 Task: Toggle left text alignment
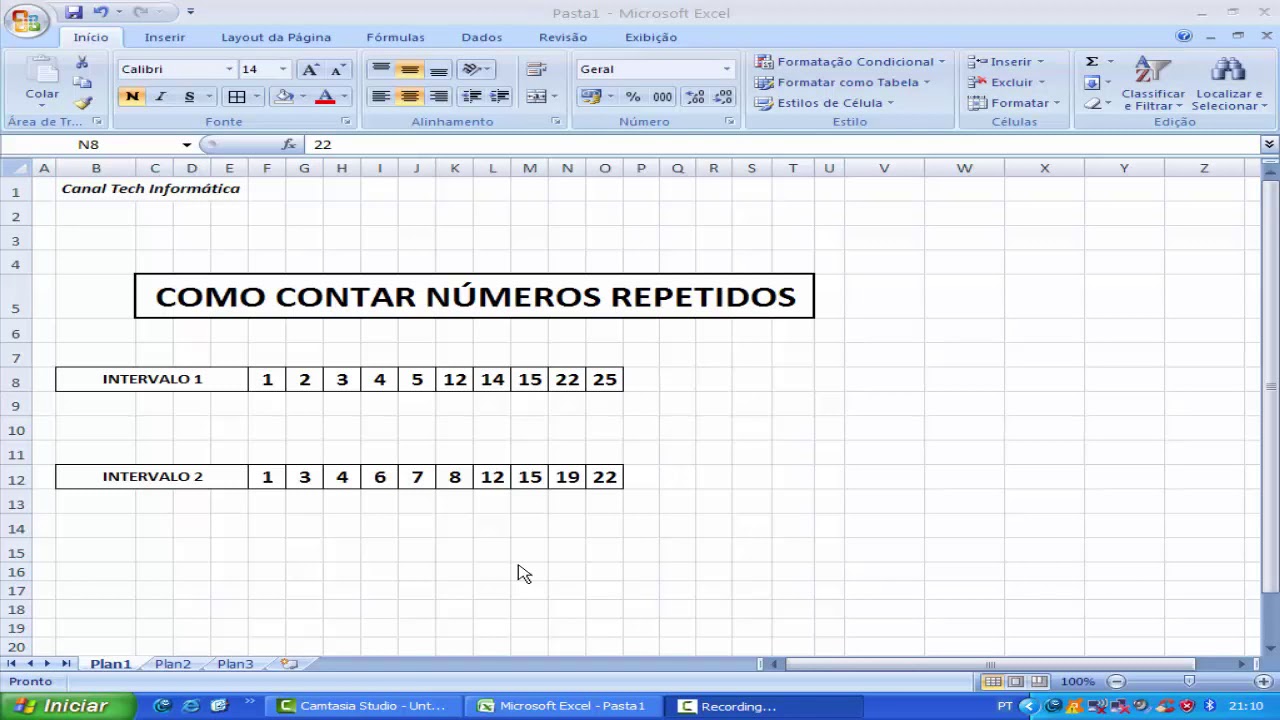click(x=381, y=97)
